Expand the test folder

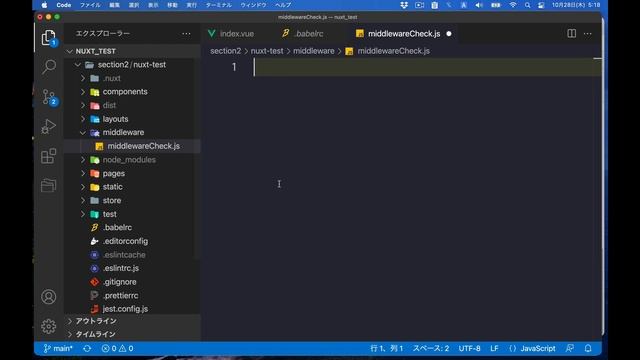pyautogui.click(x=83, y=214)
